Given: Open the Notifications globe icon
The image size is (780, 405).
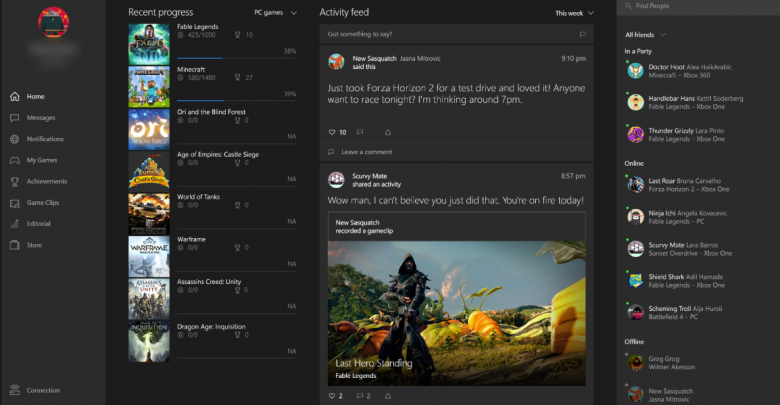Looking at the screenshot, I should click(15, 139).
